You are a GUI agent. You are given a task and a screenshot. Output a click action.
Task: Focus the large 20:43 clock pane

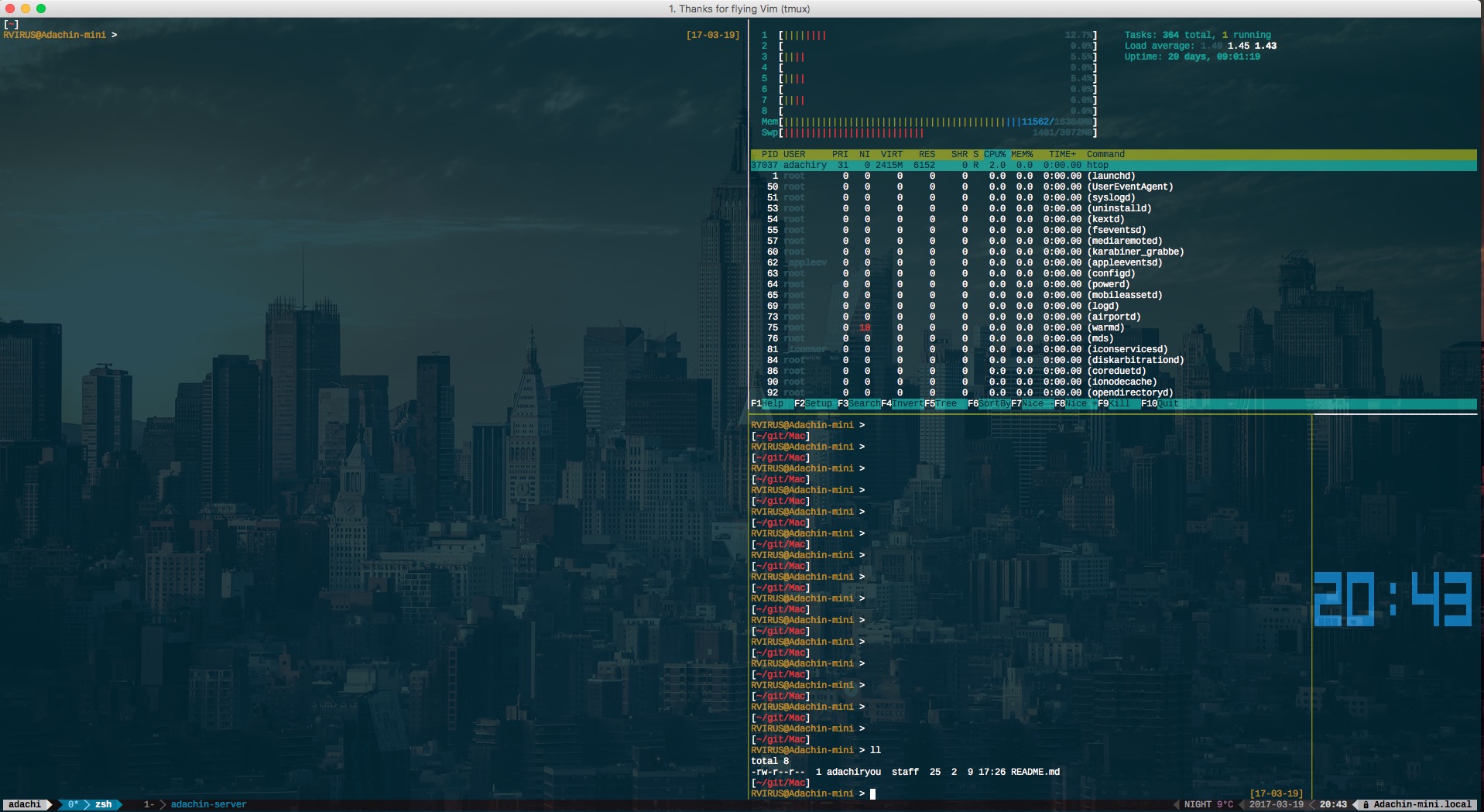coord(1393,599)
